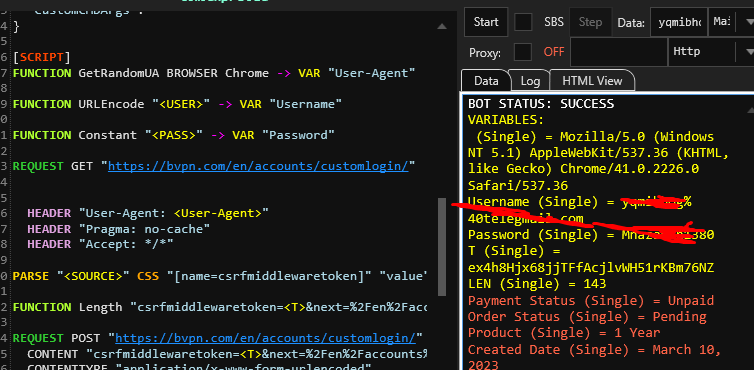Click the script editor vertical scrollbar thumb
Viewport: 754px width, 370px height.
tap(441, 246)
